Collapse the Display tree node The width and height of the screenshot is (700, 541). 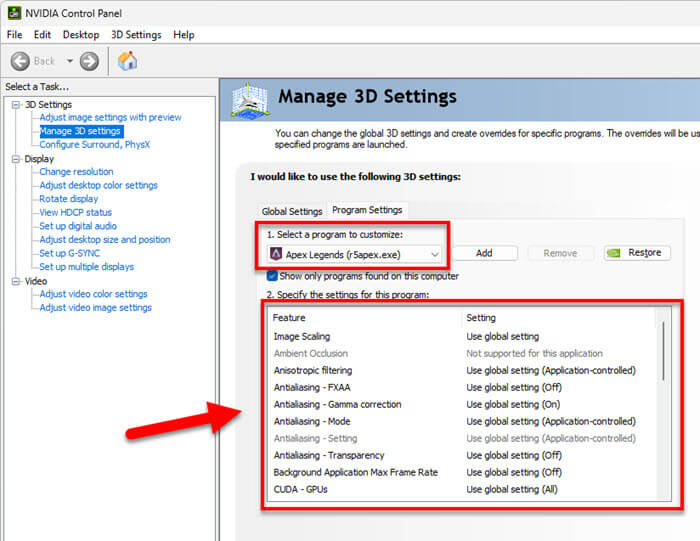[16, 159]
